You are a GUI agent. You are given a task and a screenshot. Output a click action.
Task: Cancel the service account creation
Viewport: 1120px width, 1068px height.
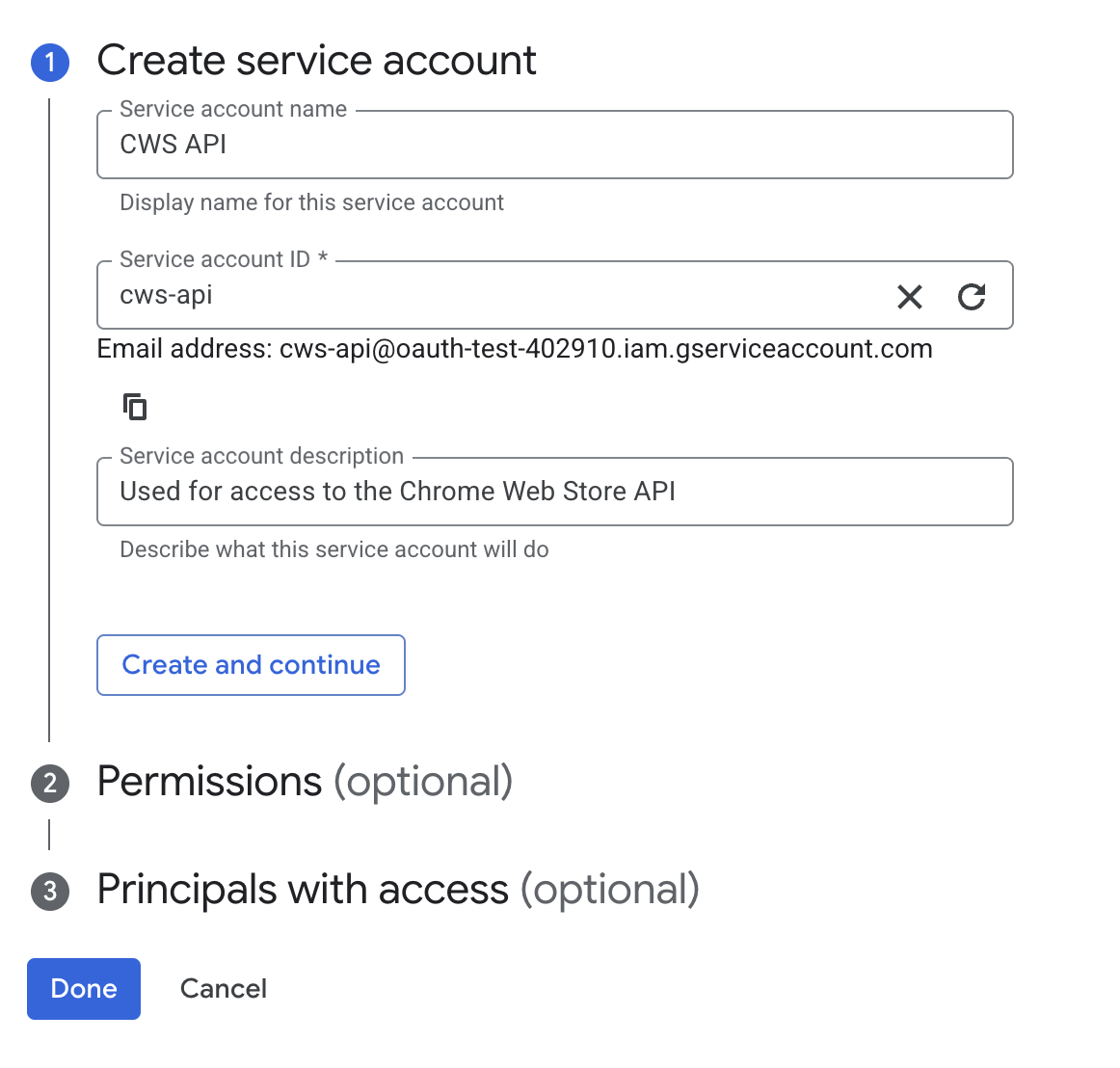pyautogui.click(x=223, y=988)
